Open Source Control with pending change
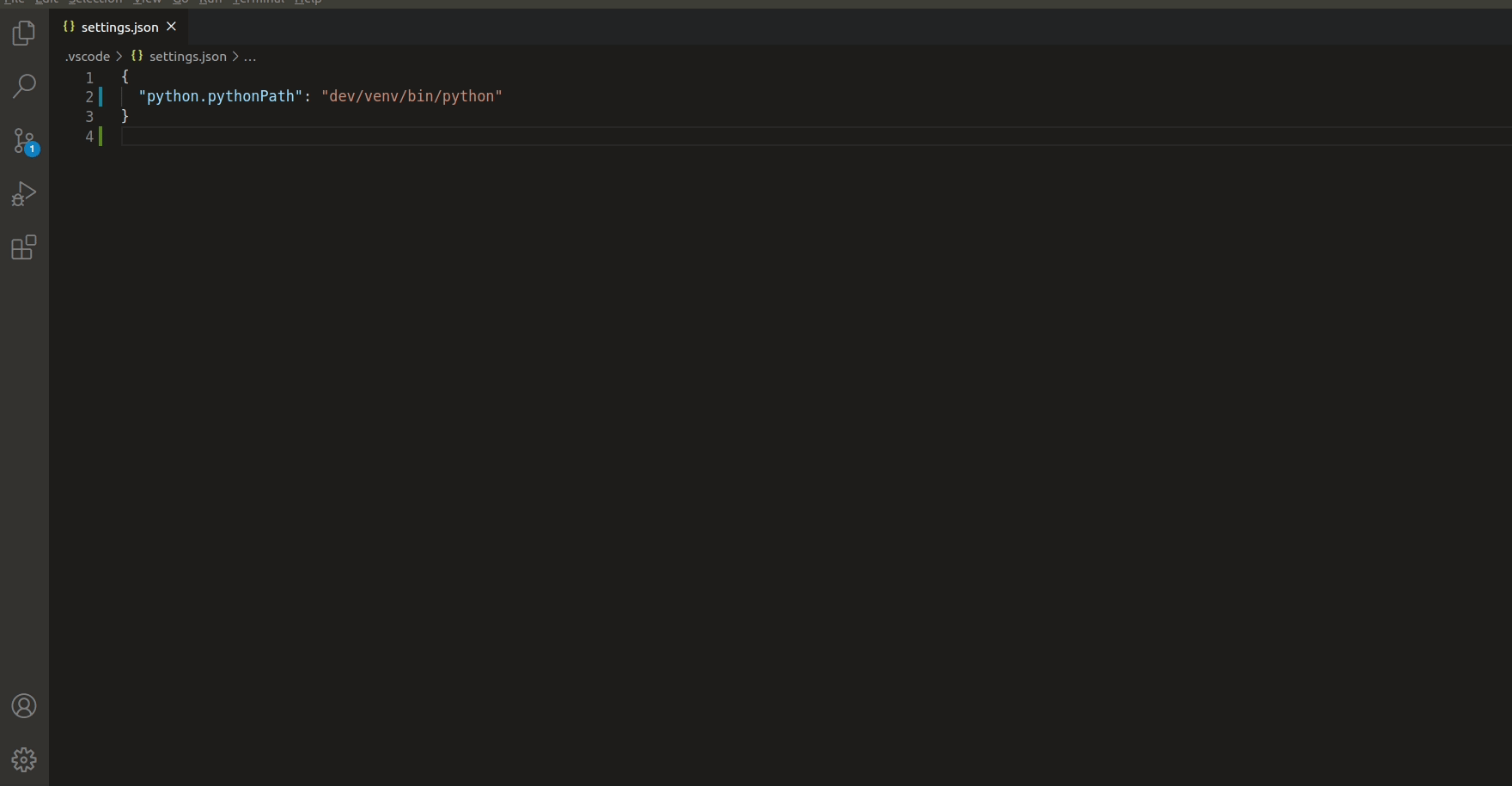Viewport: 1512px width, 786px height. (x=23, y=141)
